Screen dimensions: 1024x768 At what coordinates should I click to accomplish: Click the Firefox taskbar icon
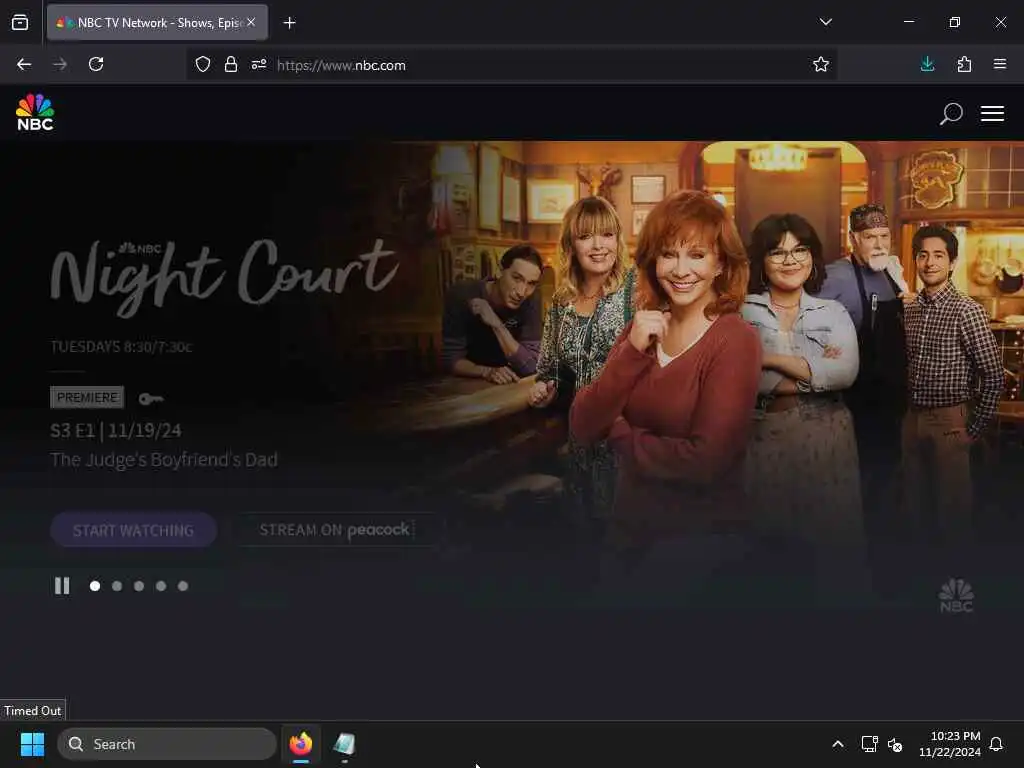[x=300, y=744]
